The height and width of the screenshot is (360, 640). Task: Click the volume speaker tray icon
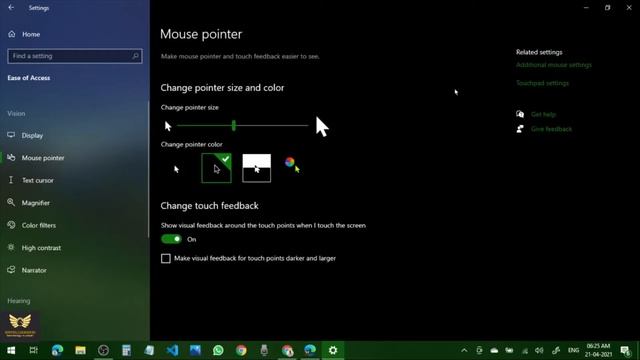pyautogui.click(x=539, y=350)
